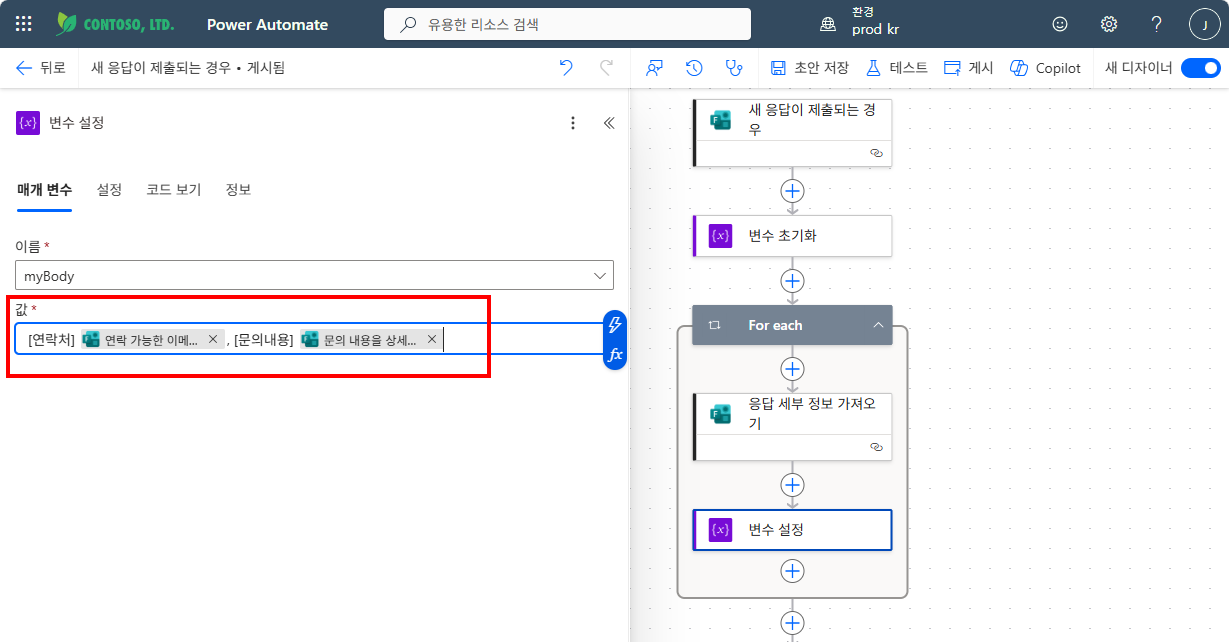Open the 변수 설정 more options menu

tap(573, 123)
